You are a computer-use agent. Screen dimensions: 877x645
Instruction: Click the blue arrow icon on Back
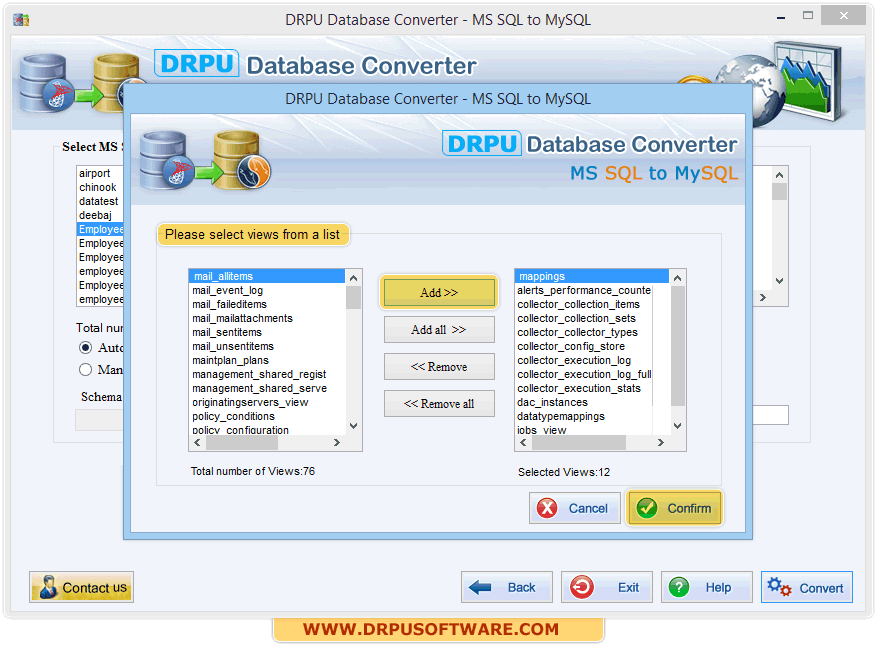480,587
